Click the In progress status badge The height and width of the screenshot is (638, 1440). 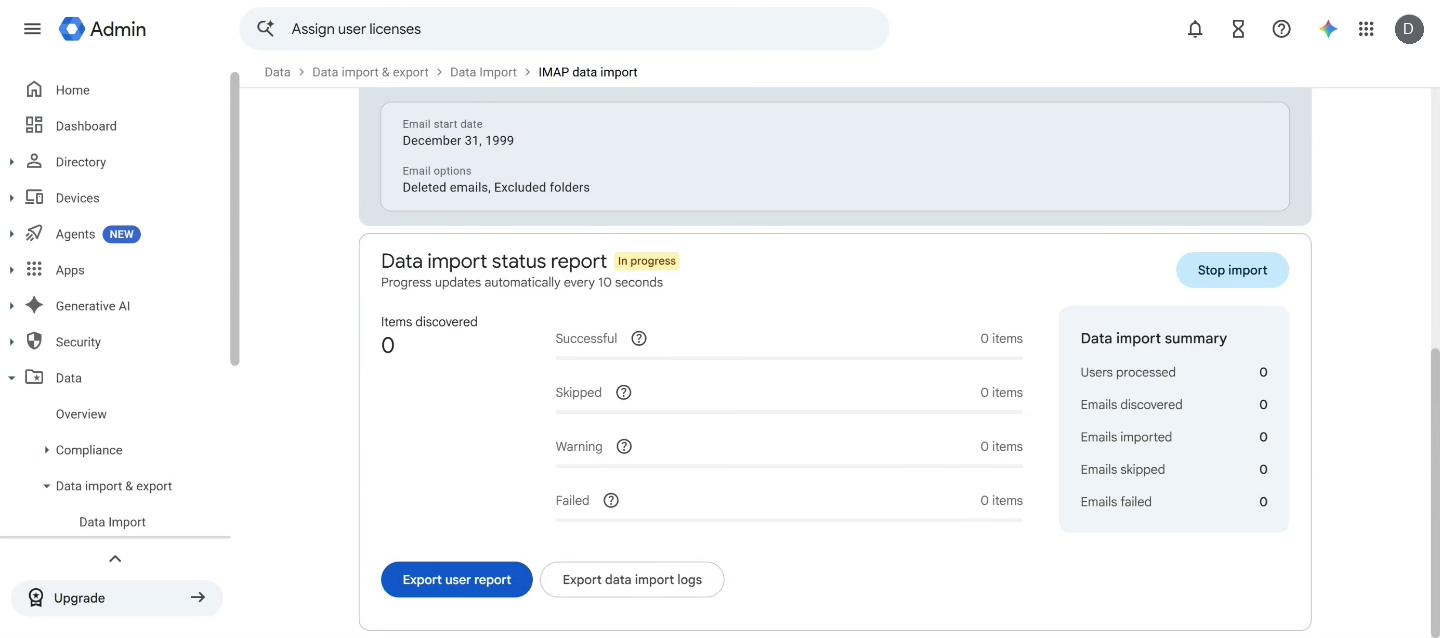tap(647, 261)
